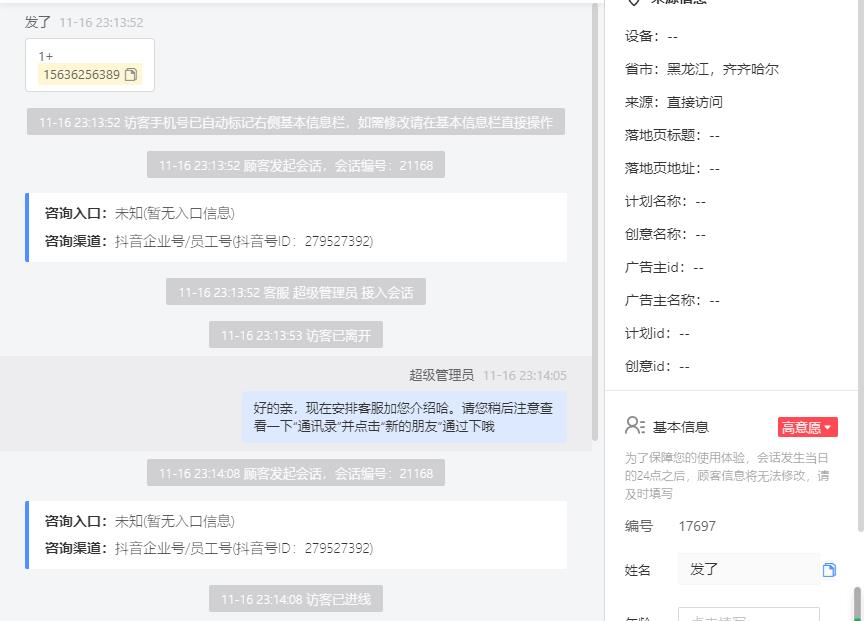Click the 访客手机号已自动标记 system notice
The width and height of the screenshot is (864, 621).
(x=296, y=122)
